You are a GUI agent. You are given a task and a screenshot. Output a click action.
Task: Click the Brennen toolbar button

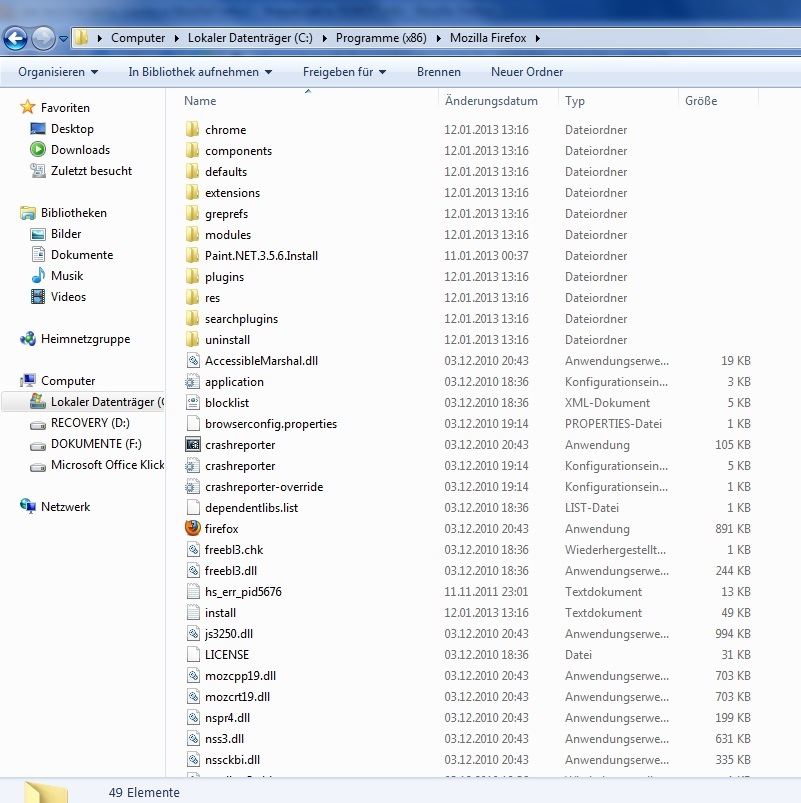[x=439, y=72]
